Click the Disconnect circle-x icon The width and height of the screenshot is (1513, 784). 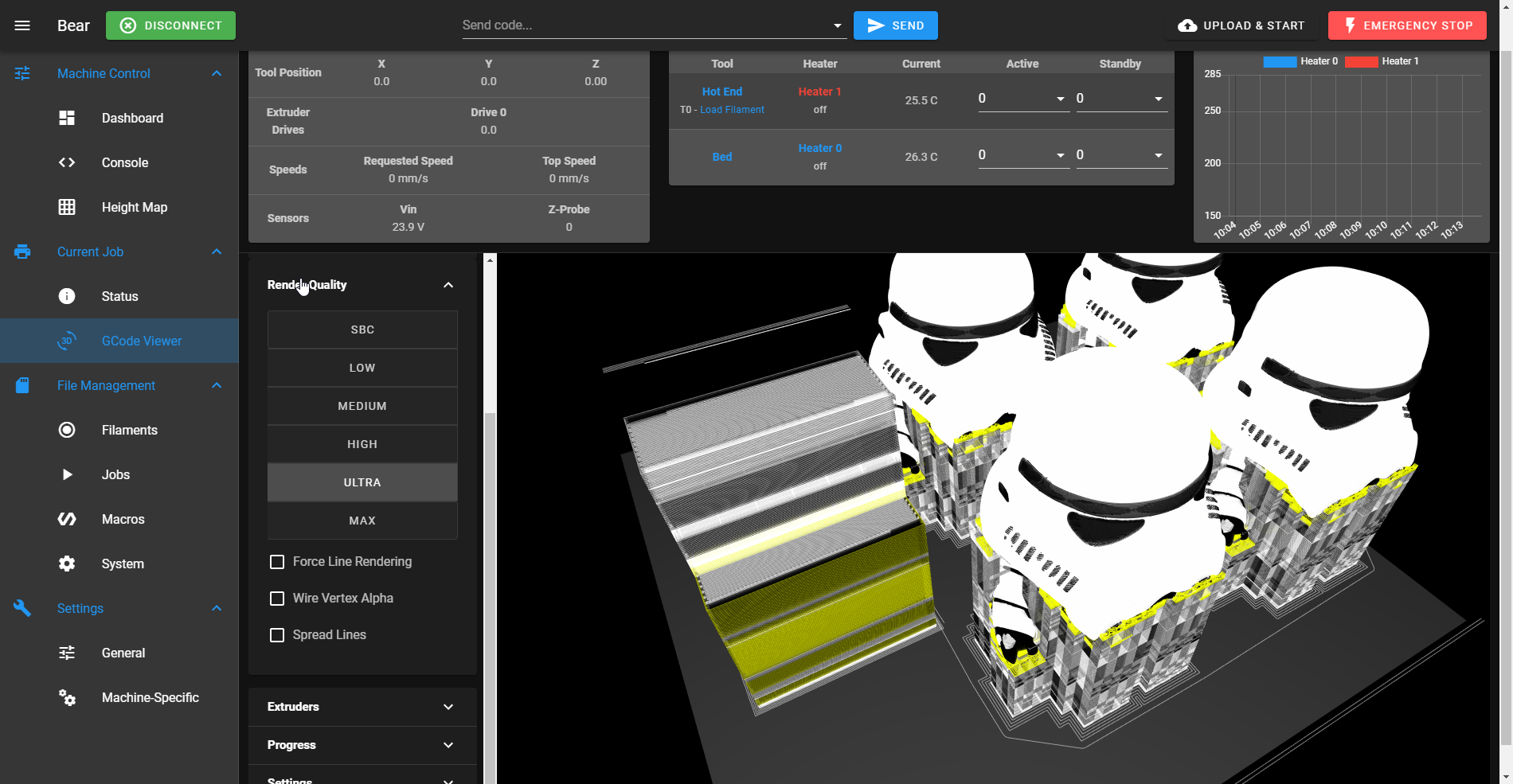point(128,25)
